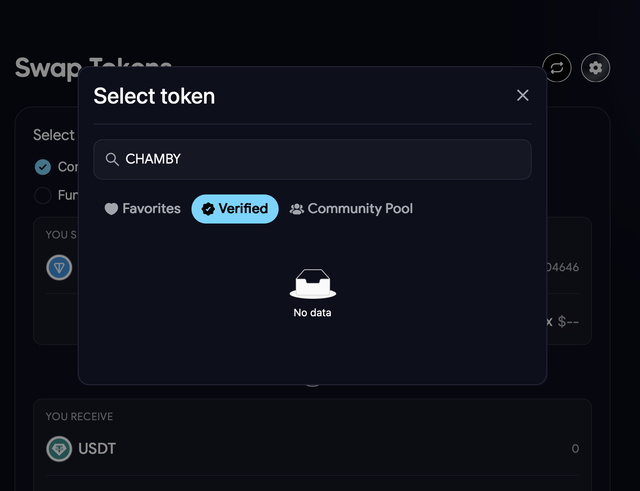
Task: Open the USDT receive token selector
Action: [x=81, y=449]
